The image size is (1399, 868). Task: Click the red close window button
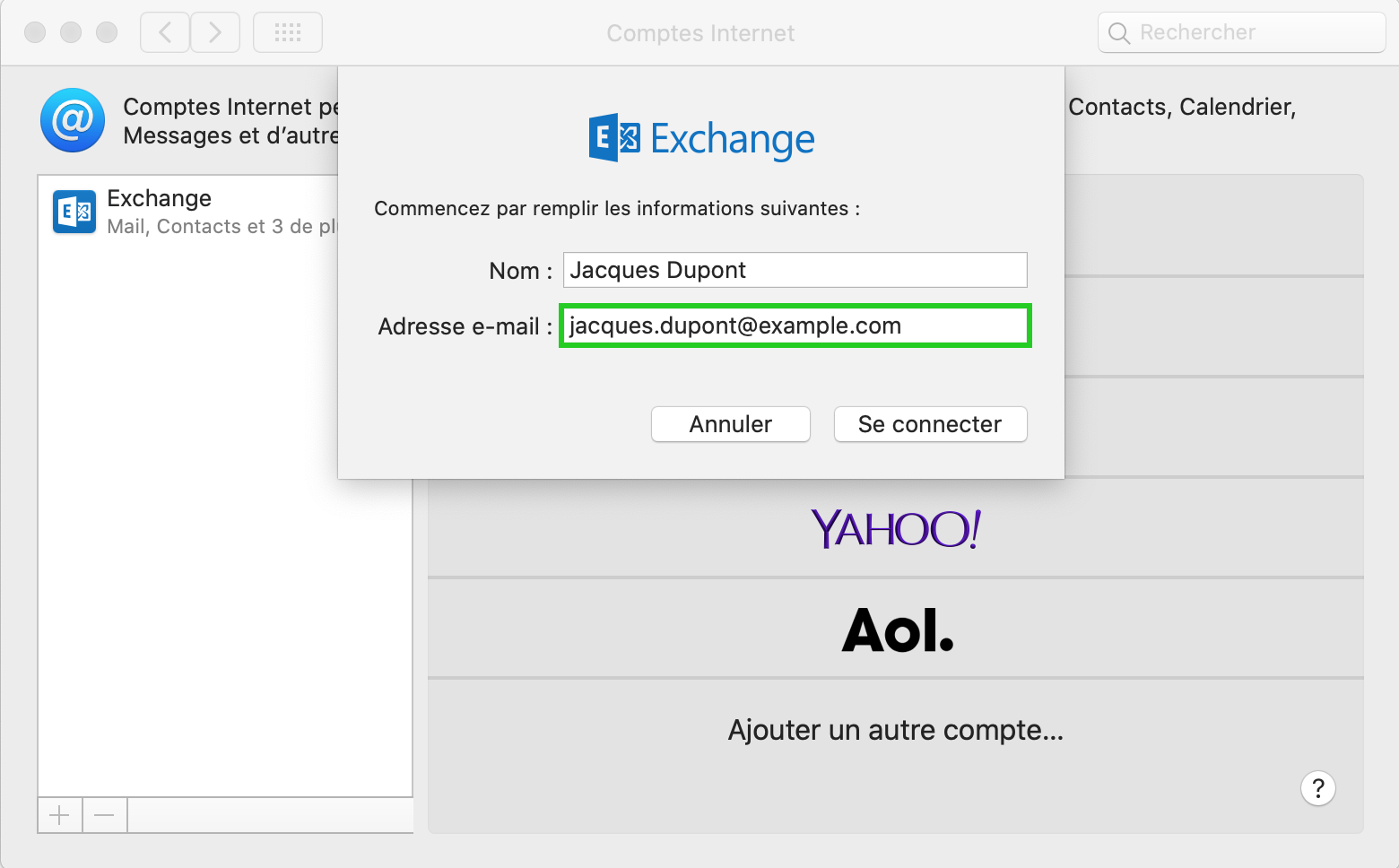click(35, 33)
